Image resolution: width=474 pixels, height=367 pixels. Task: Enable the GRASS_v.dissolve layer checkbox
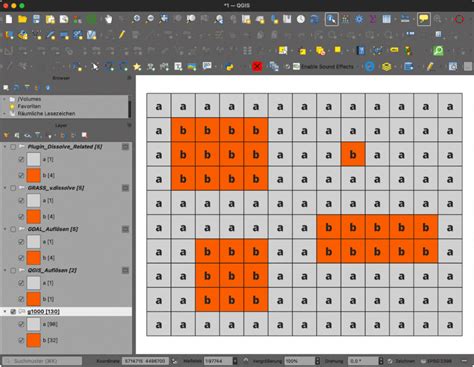(13, 188)
